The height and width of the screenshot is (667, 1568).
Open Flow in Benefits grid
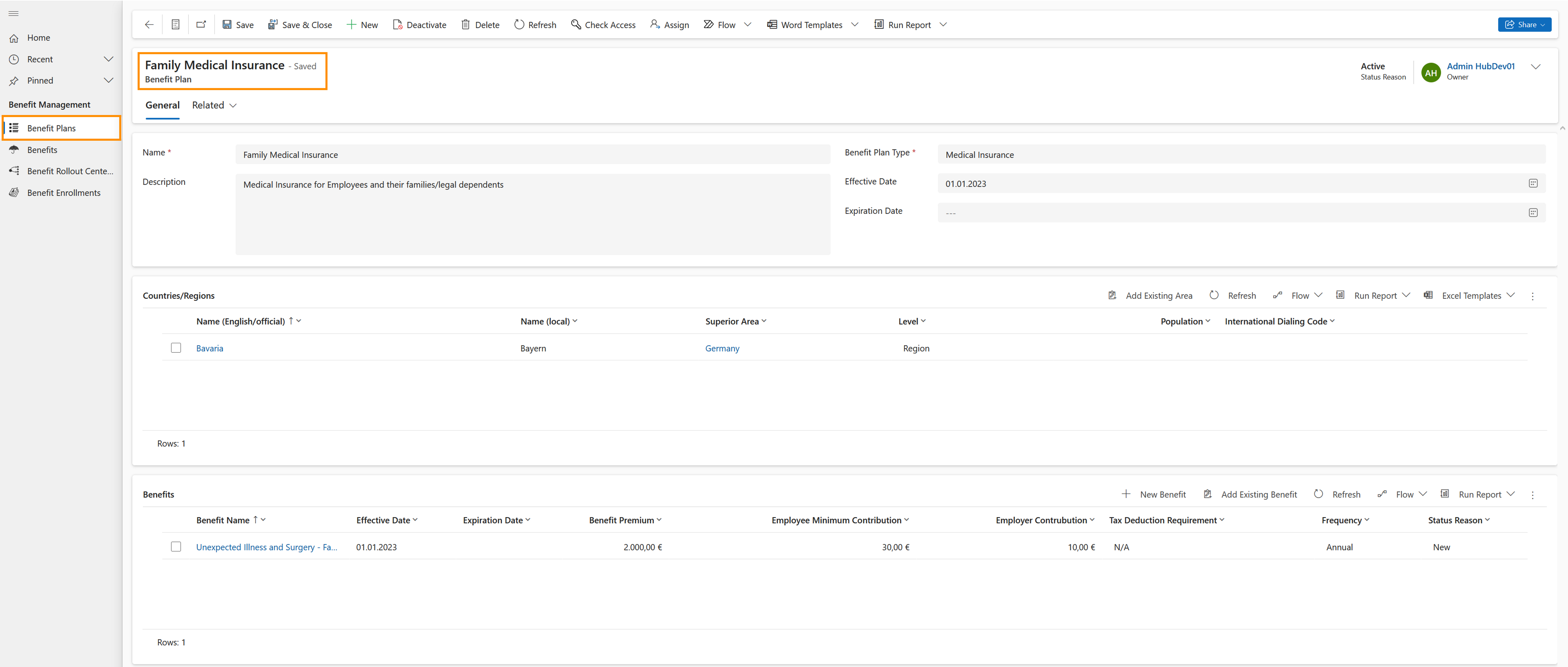(1402, 494)
